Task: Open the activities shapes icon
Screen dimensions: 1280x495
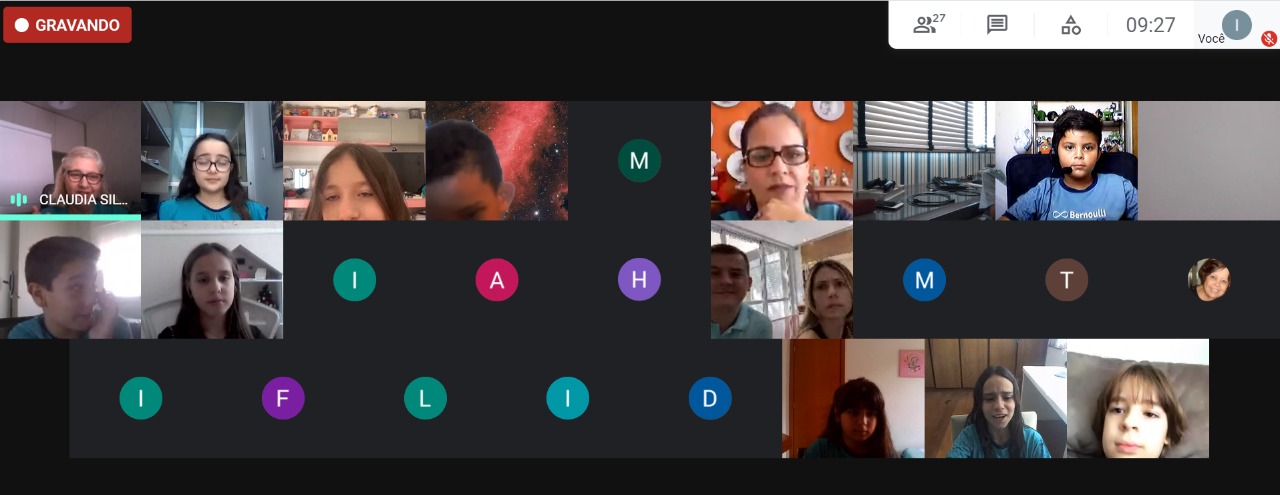Action: (1071, 25)
